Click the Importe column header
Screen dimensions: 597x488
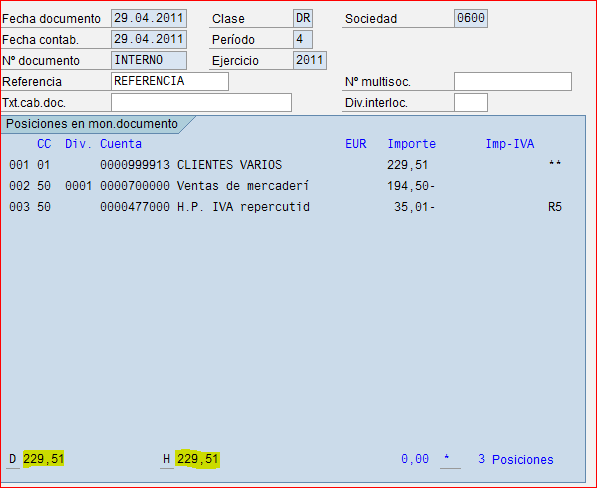click(x=412, y=144)
